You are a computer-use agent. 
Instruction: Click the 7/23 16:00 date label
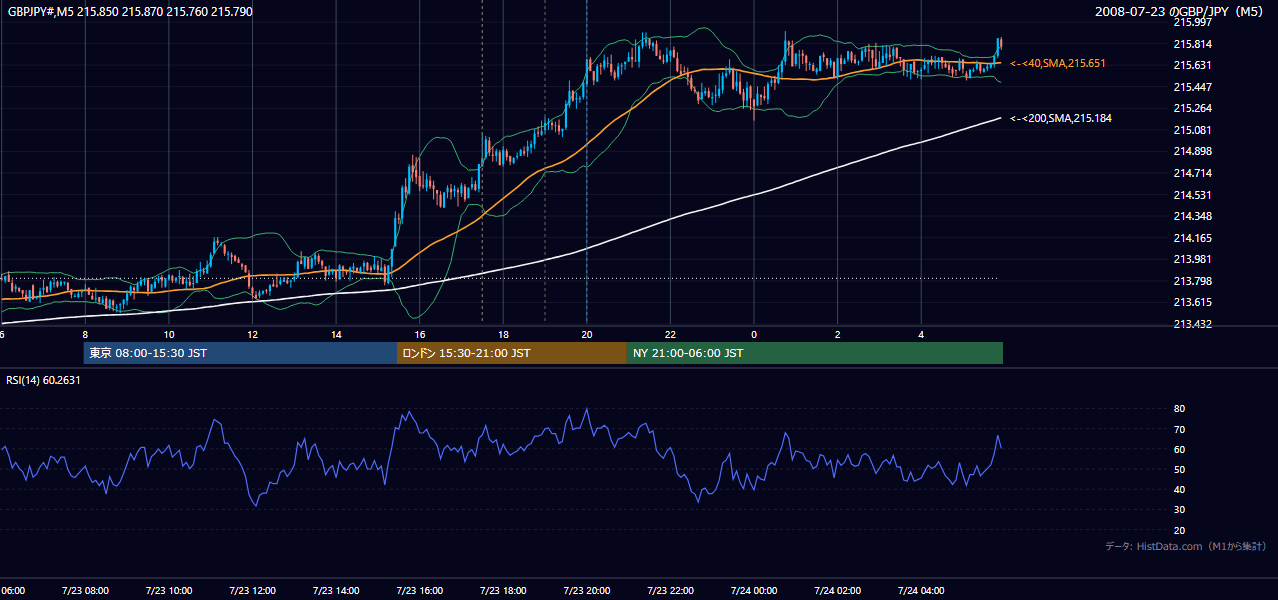[x=419, y=591]
